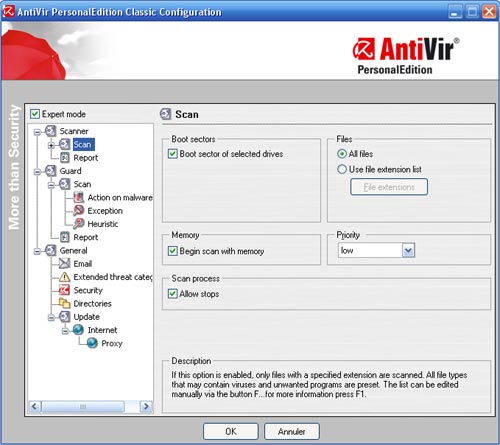
Task: Click the Guard node icon
Action: (51, 171)
